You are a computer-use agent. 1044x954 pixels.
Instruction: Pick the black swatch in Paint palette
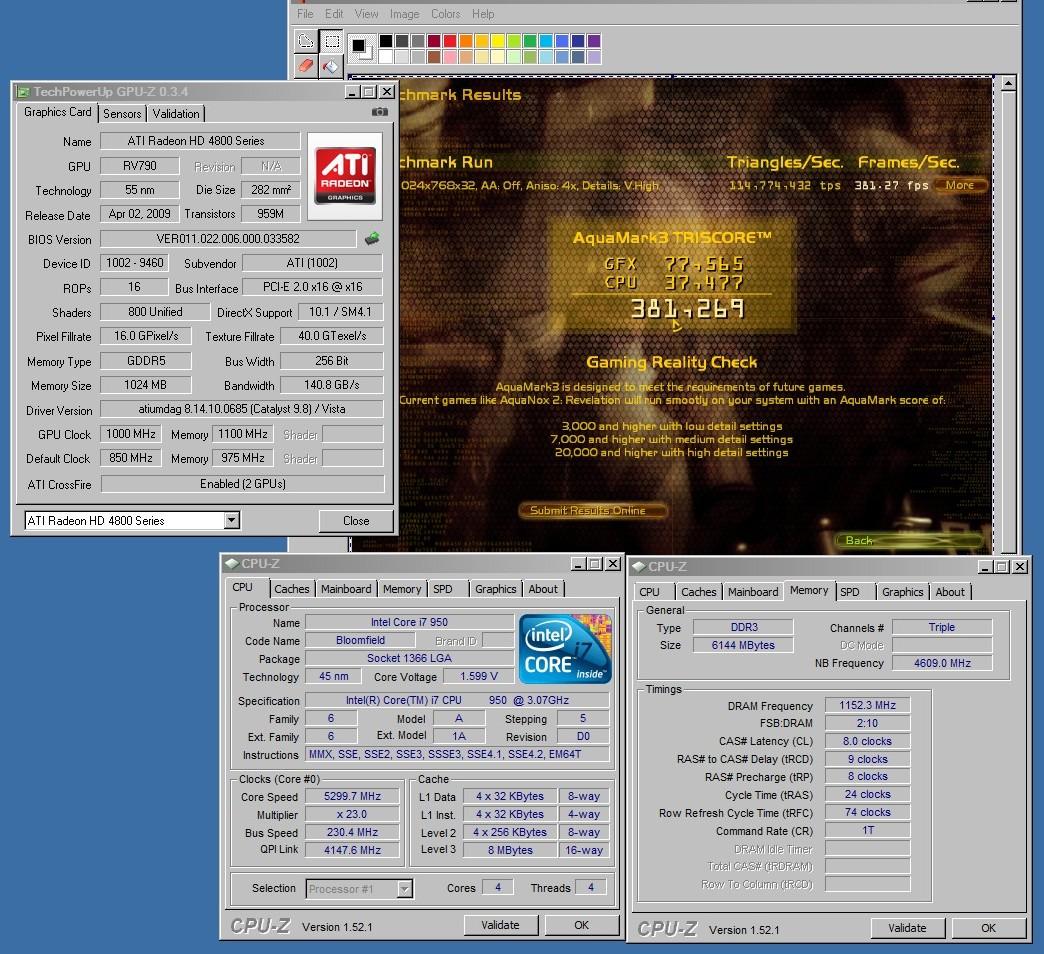click(386, 41)
